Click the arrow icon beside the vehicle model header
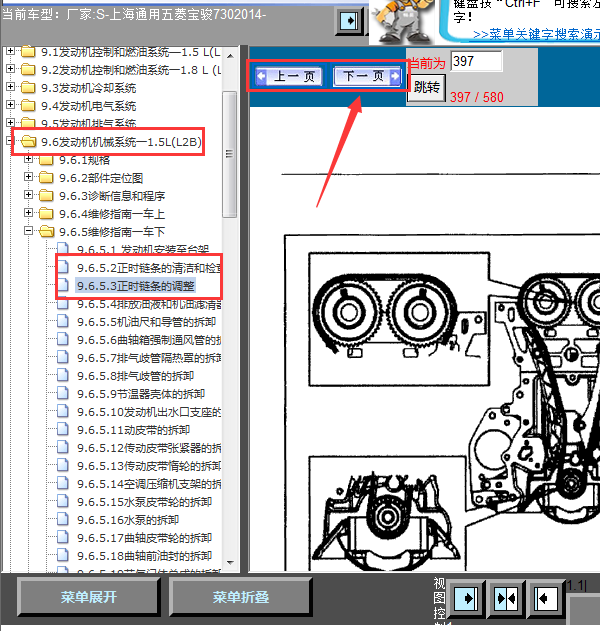 click(349, 21)
